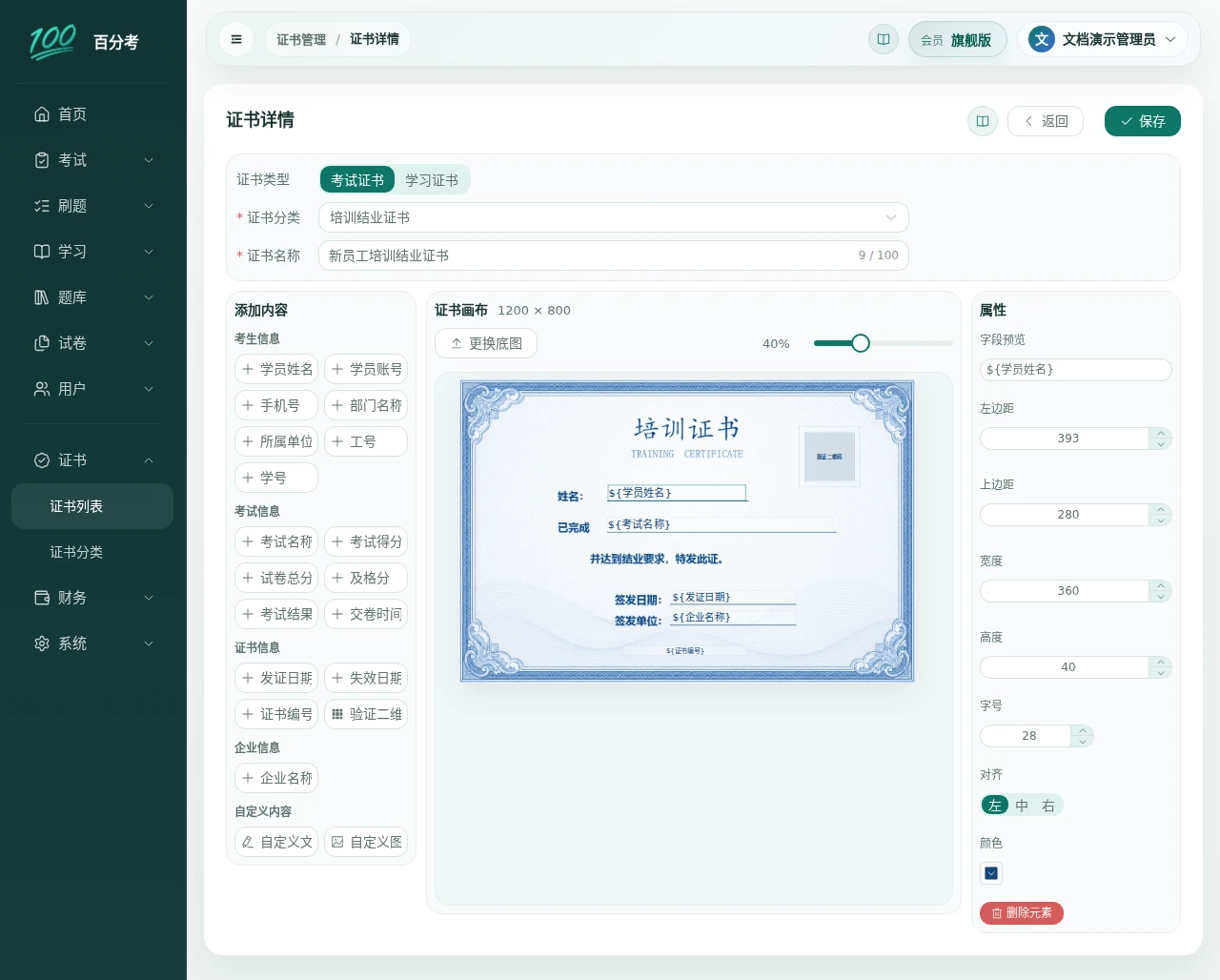This screenshot has width=1220, height=980.
Task: Add the 自定义文 custom text element
Action: (x=276, y=842)
